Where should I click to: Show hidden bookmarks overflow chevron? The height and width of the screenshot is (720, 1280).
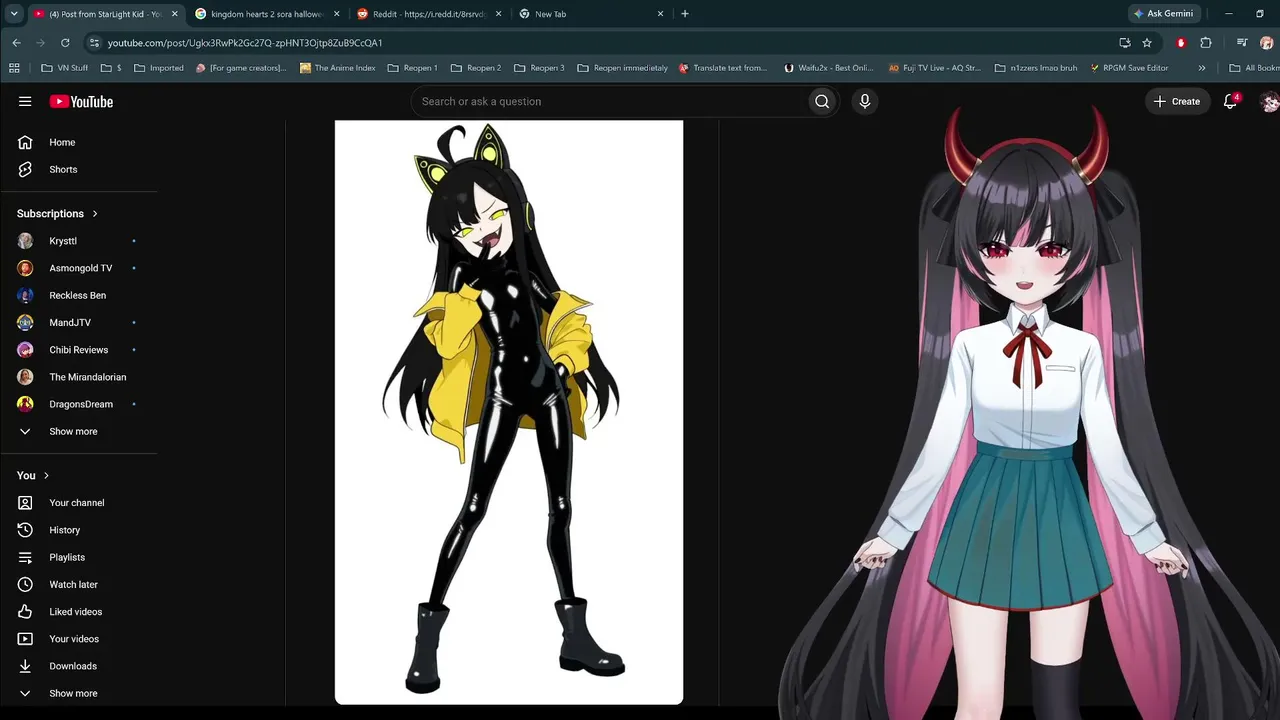pyautogui.click(x=1202, y=68)
